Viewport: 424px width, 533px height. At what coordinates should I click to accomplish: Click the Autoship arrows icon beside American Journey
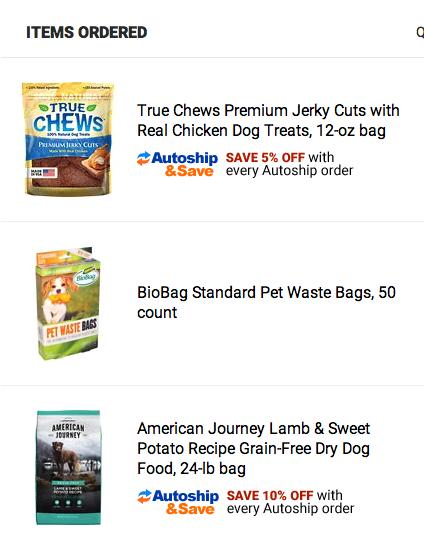pos(144,496)
